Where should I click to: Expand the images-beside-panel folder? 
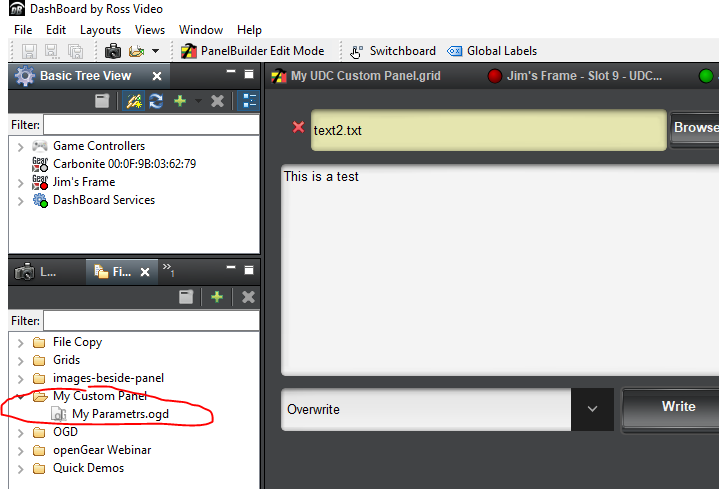pos(20,379)
